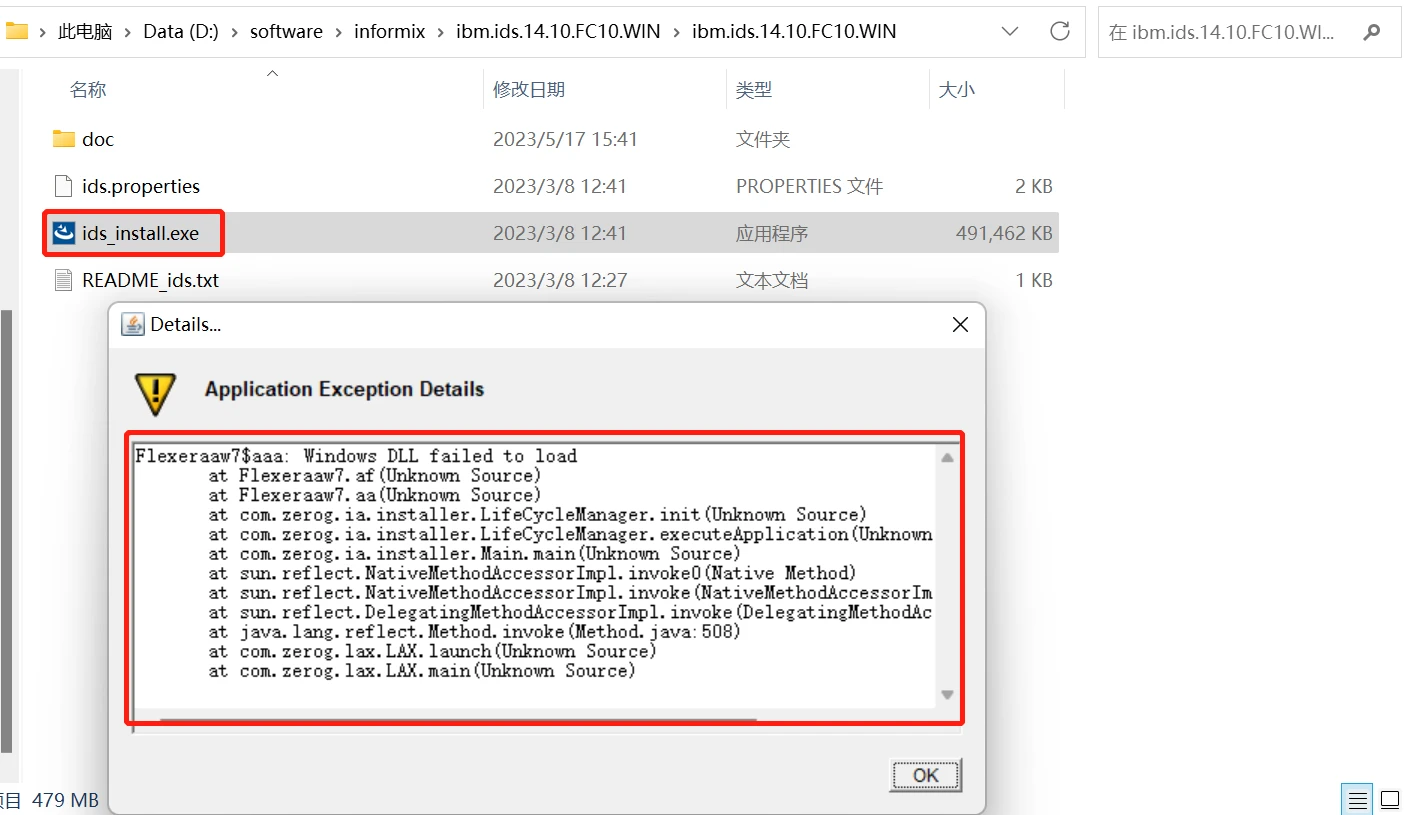Screen dimensions: 1407x815
Task: Switch to details view icon in status bar
Action: 1357,800
